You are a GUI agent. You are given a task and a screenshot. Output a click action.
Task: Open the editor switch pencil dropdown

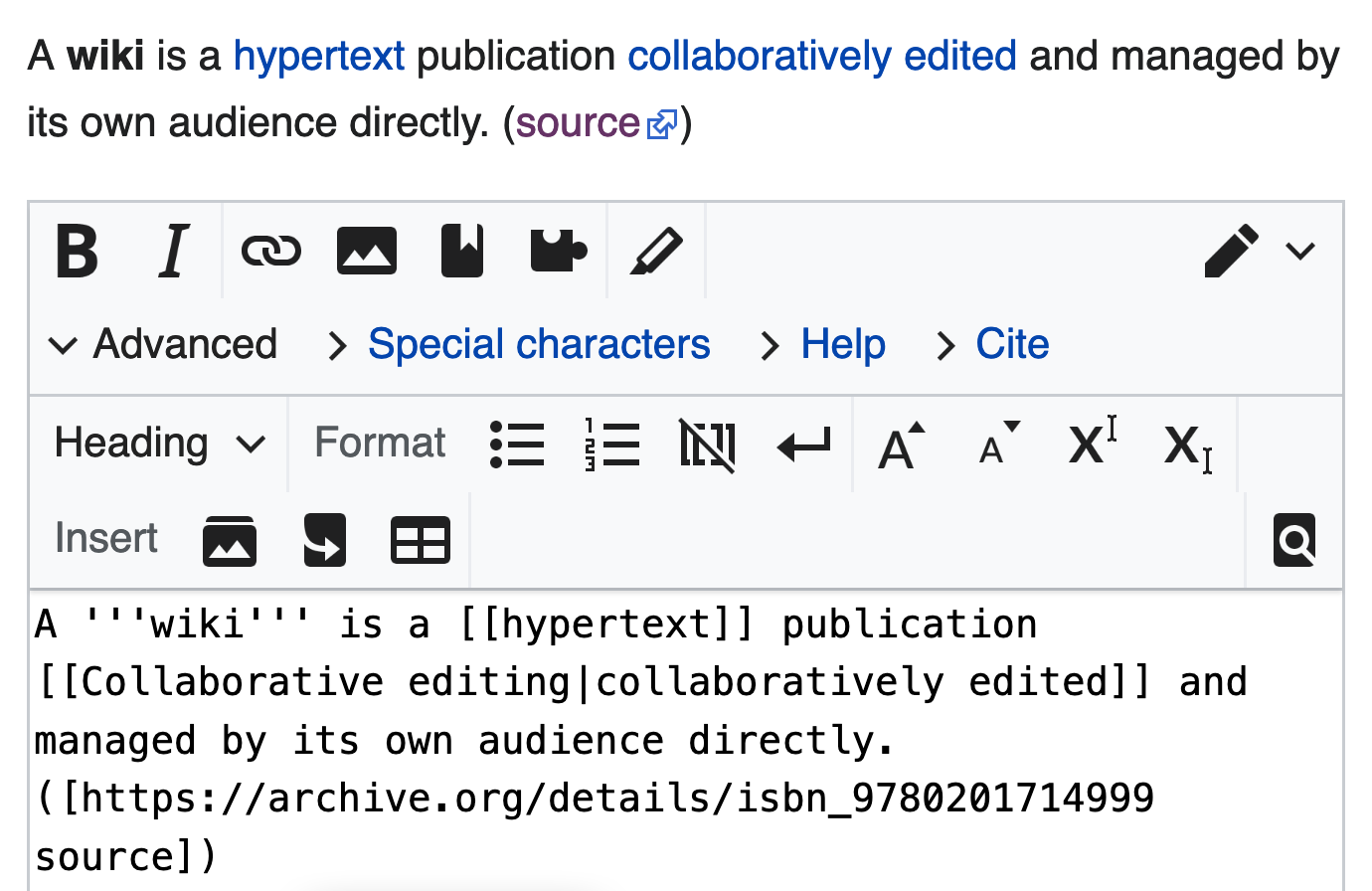(1259, 251)
